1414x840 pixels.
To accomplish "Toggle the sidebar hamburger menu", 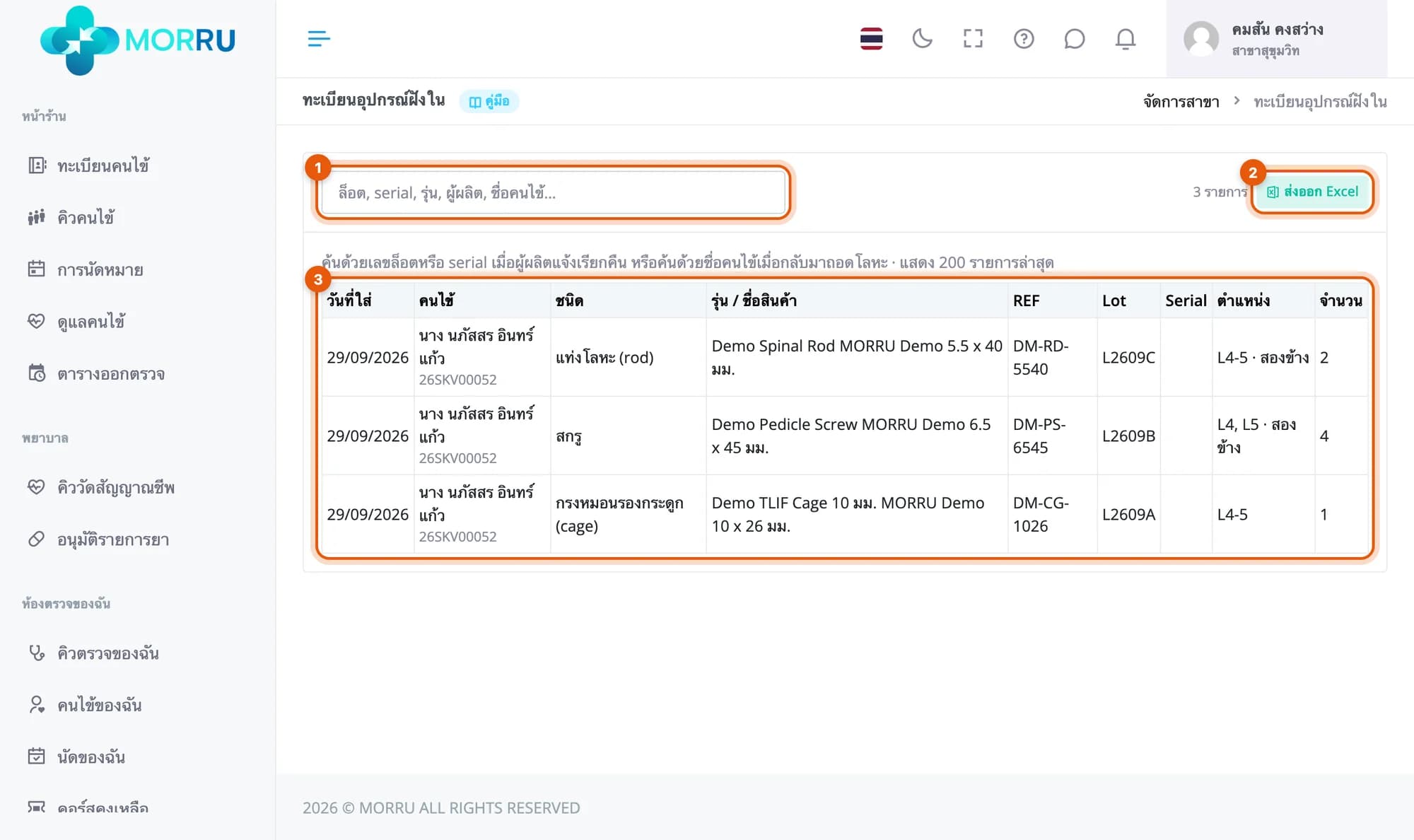I will (x=319, y=39).
